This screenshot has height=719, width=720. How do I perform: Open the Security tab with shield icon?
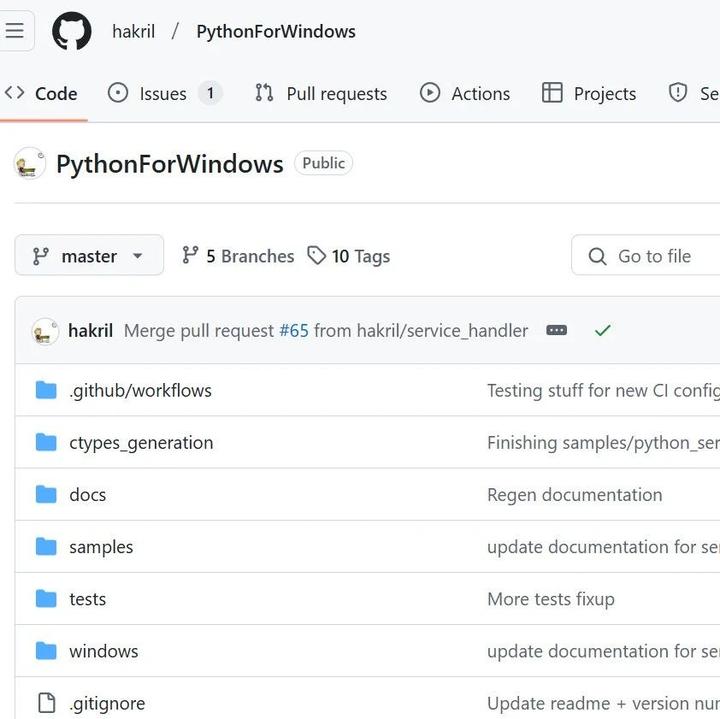pos(693,94)
